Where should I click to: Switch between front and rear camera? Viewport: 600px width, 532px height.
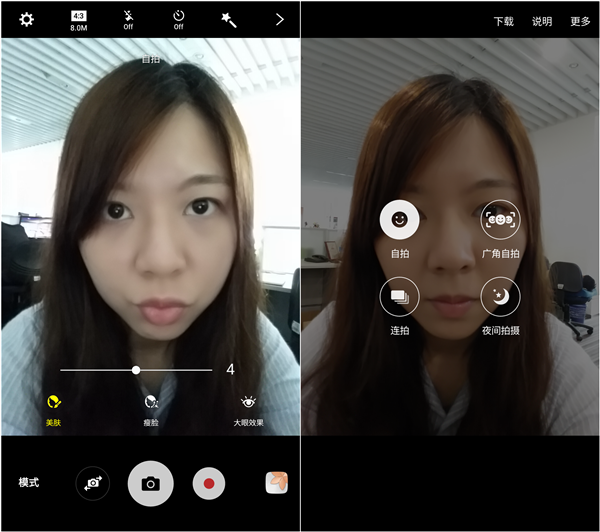click(x=93, y=483)
